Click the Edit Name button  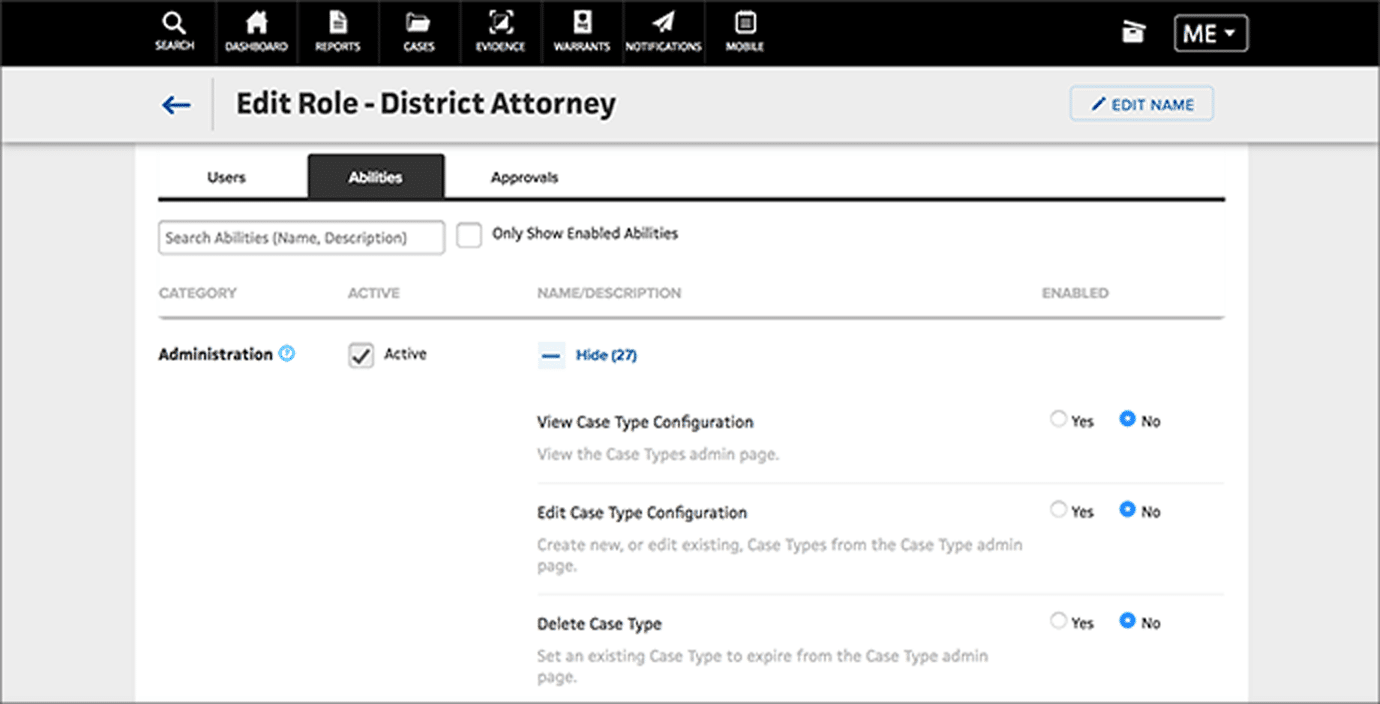(1141, 104)
